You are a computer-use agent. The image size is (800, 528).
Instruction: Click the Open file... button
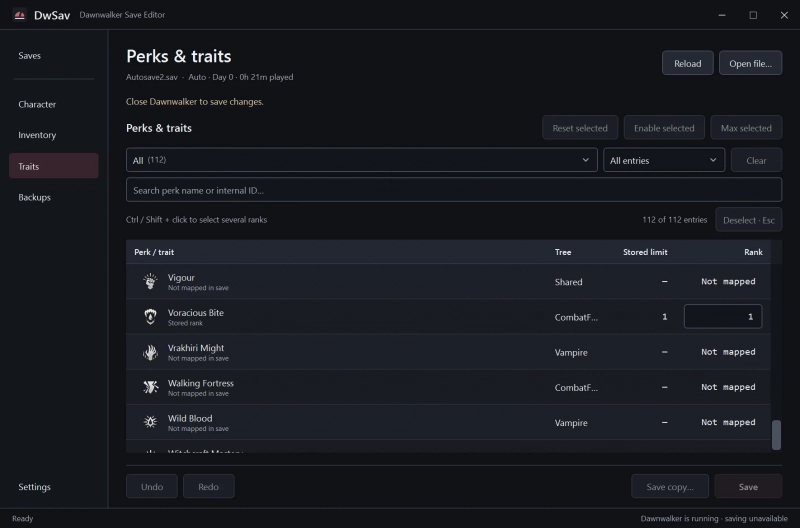[750, 63]
